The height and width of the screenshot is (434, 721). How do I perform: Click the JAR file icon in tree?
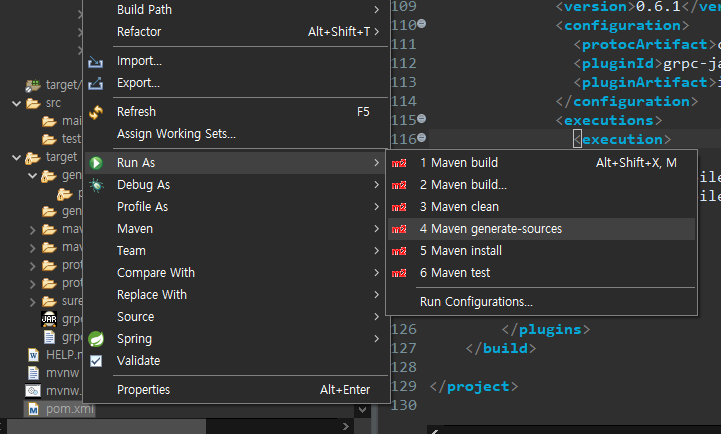[x=49, y=319]
